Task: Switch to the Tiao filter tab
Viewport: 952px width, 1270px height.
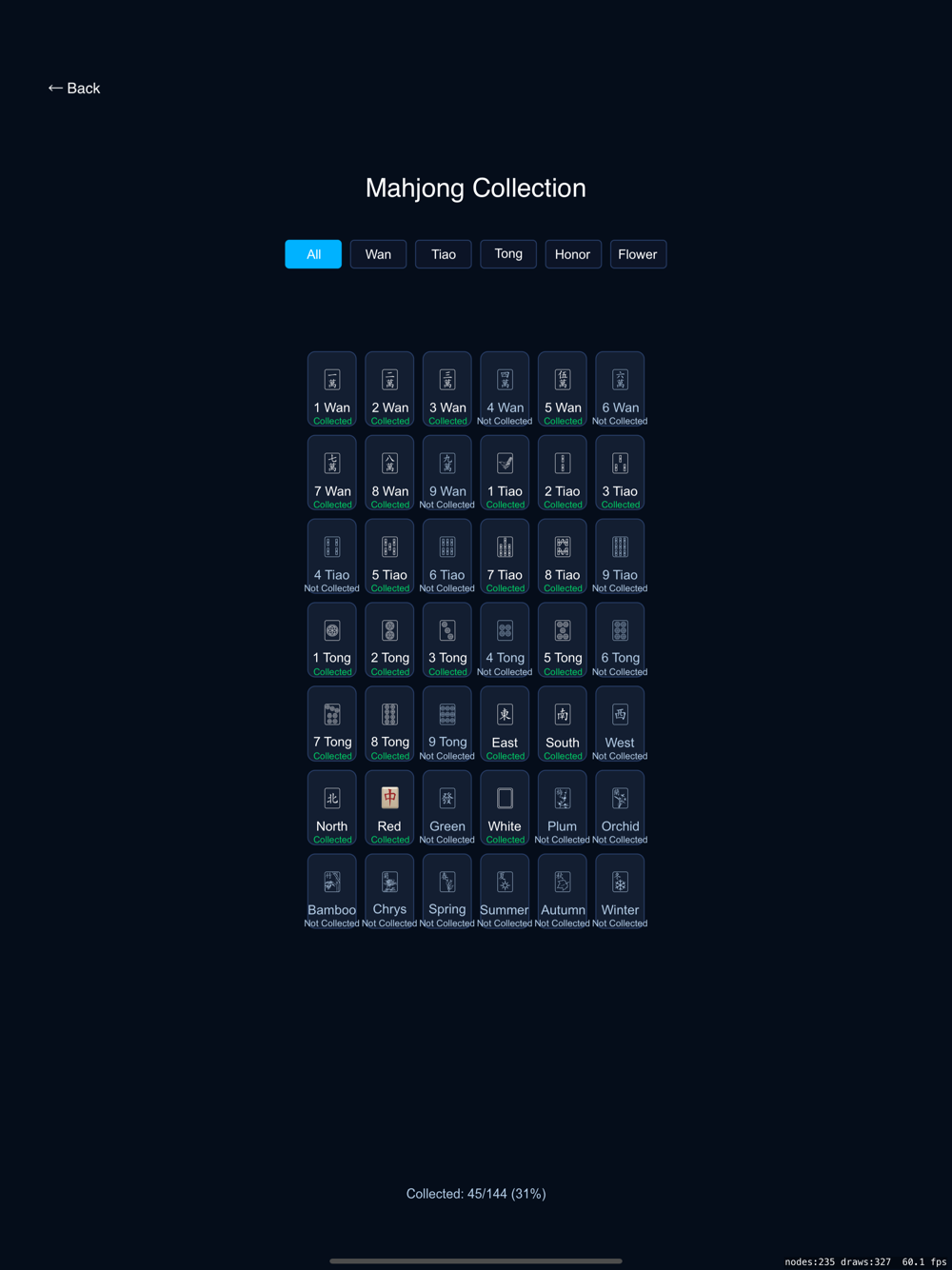Action: click(x=444, y=254)
